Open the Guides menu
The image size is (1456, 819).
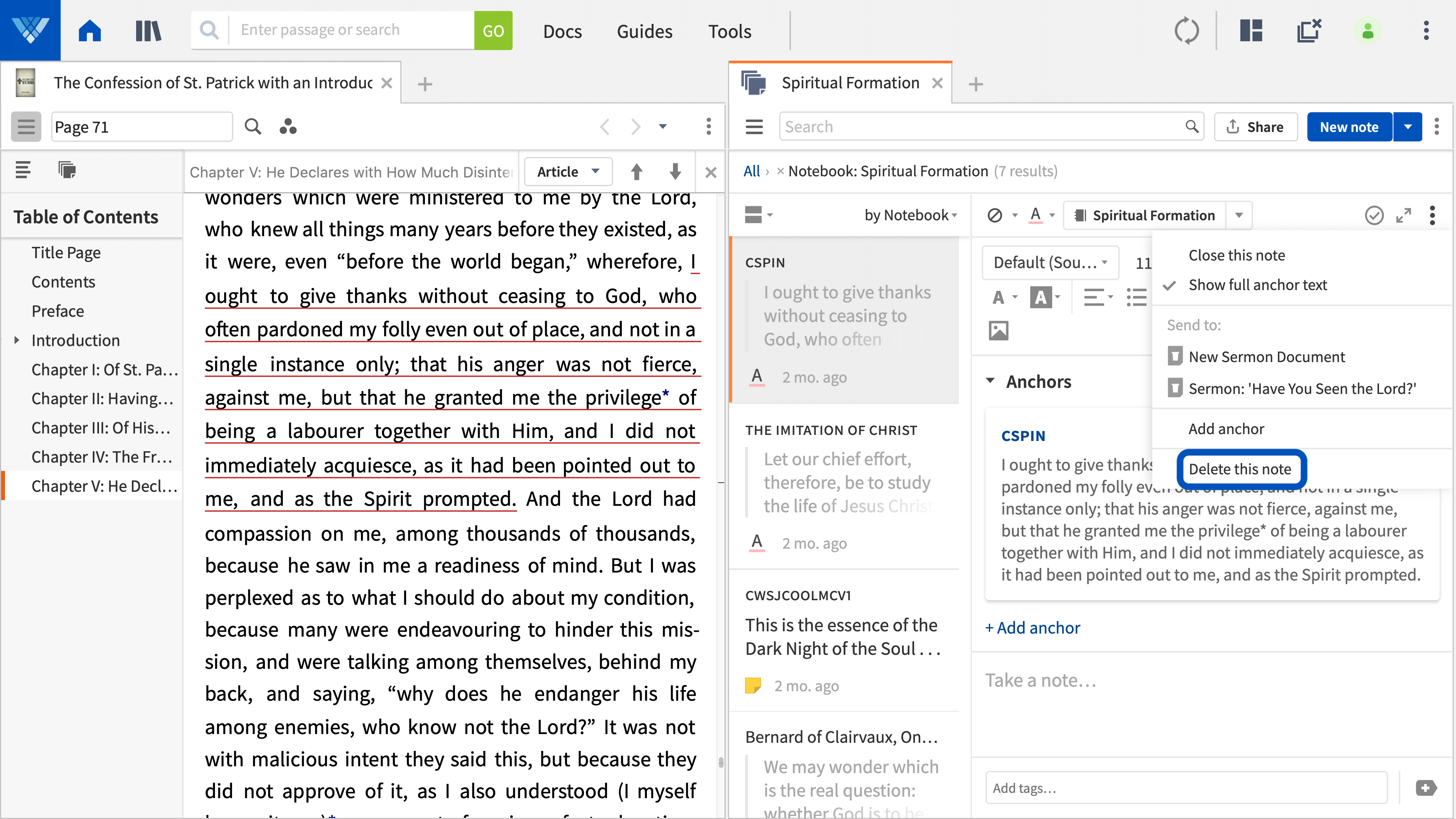point(644,31)
